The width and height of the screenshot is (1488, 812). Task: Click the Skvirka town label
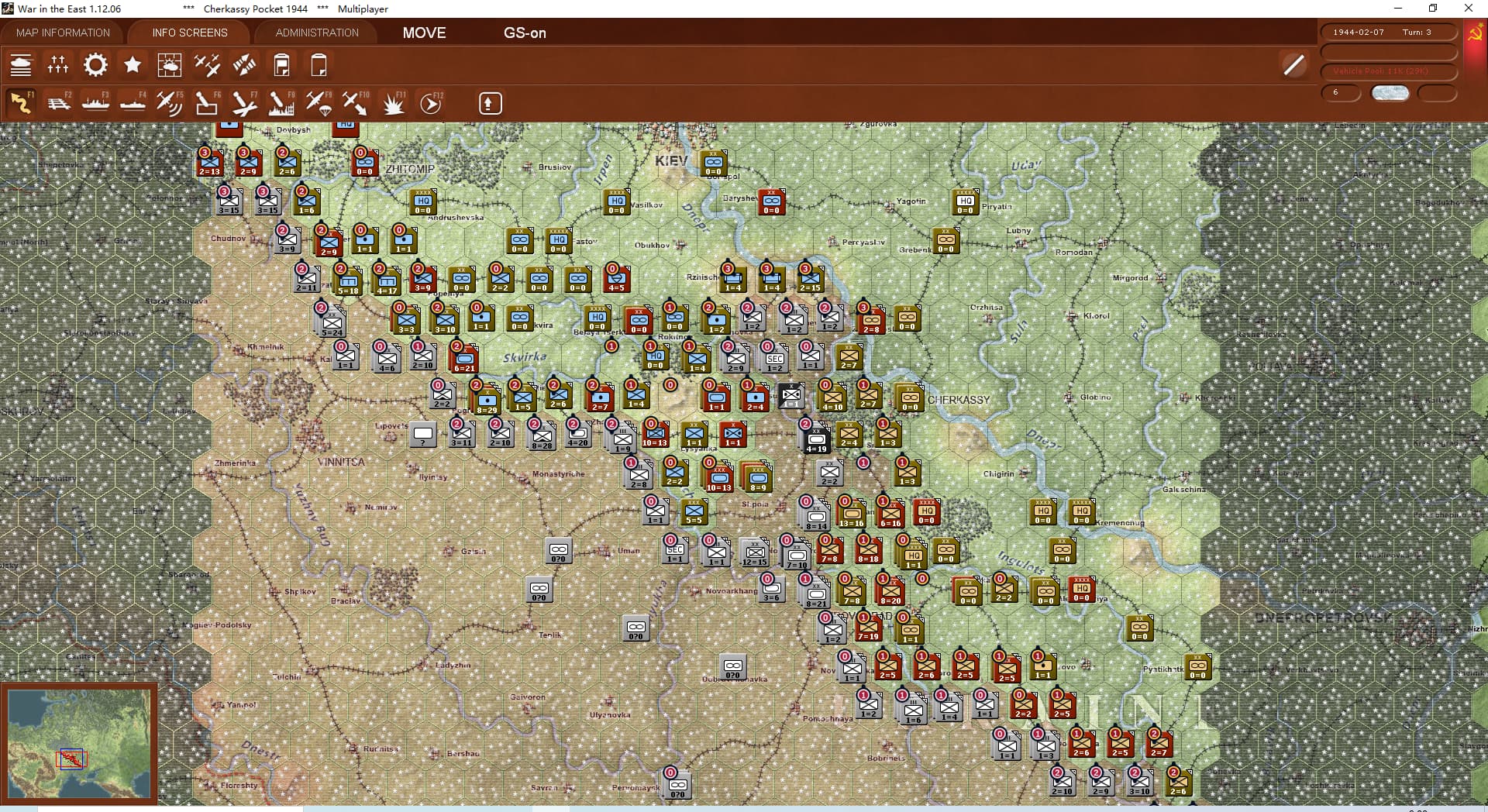click(525, 357)
